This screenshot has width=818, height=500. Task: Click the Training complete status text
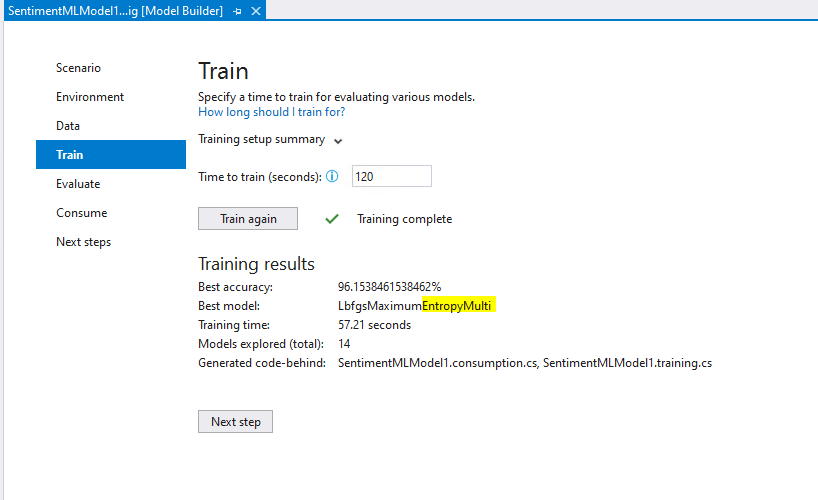click(404, 219)
